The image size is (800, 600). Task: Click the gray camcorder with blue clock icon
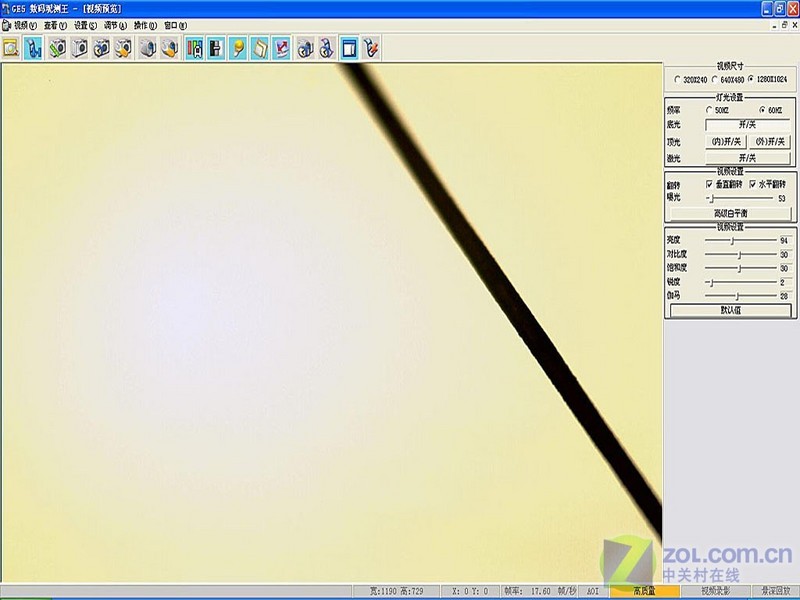[x=305, y=48]
